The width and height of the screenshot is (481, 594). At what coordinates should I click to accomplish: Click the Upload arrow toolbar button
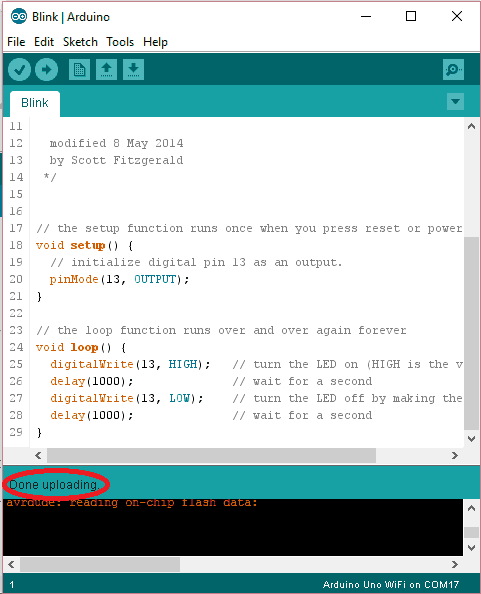coord(46,70)
